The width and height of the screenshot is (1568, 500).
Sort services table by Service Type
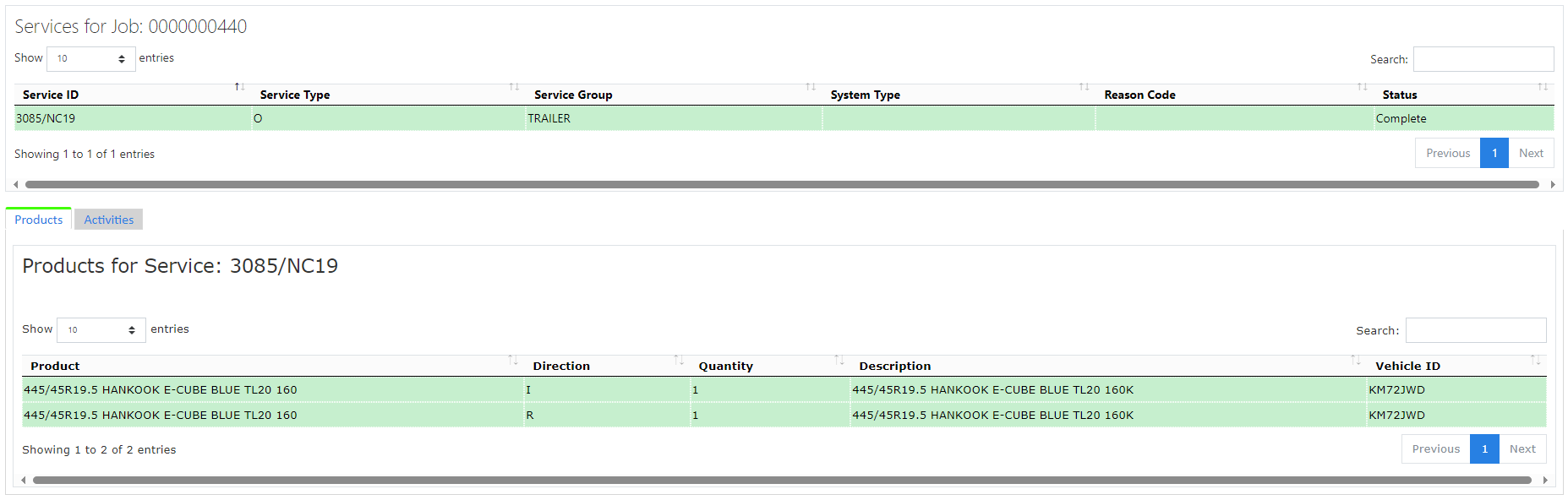(388, 95)
